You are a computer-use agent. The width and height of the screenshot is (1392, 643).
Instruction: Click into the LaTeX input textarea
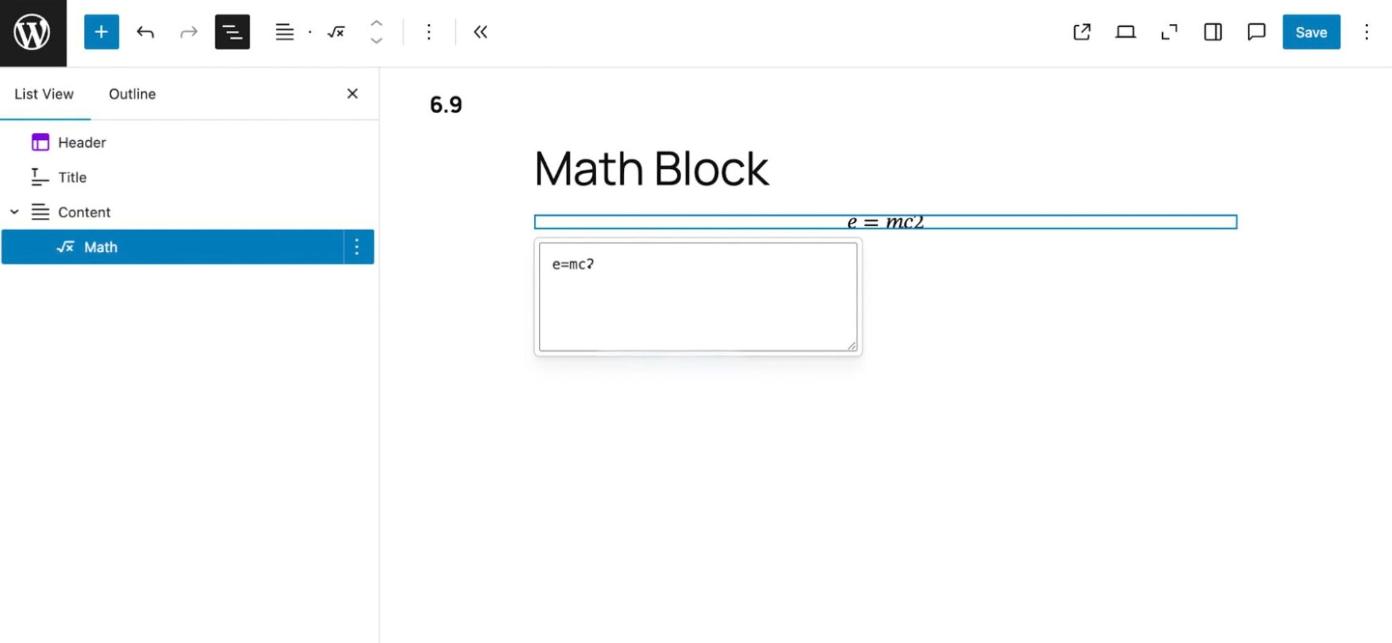[x=697, y=298]
